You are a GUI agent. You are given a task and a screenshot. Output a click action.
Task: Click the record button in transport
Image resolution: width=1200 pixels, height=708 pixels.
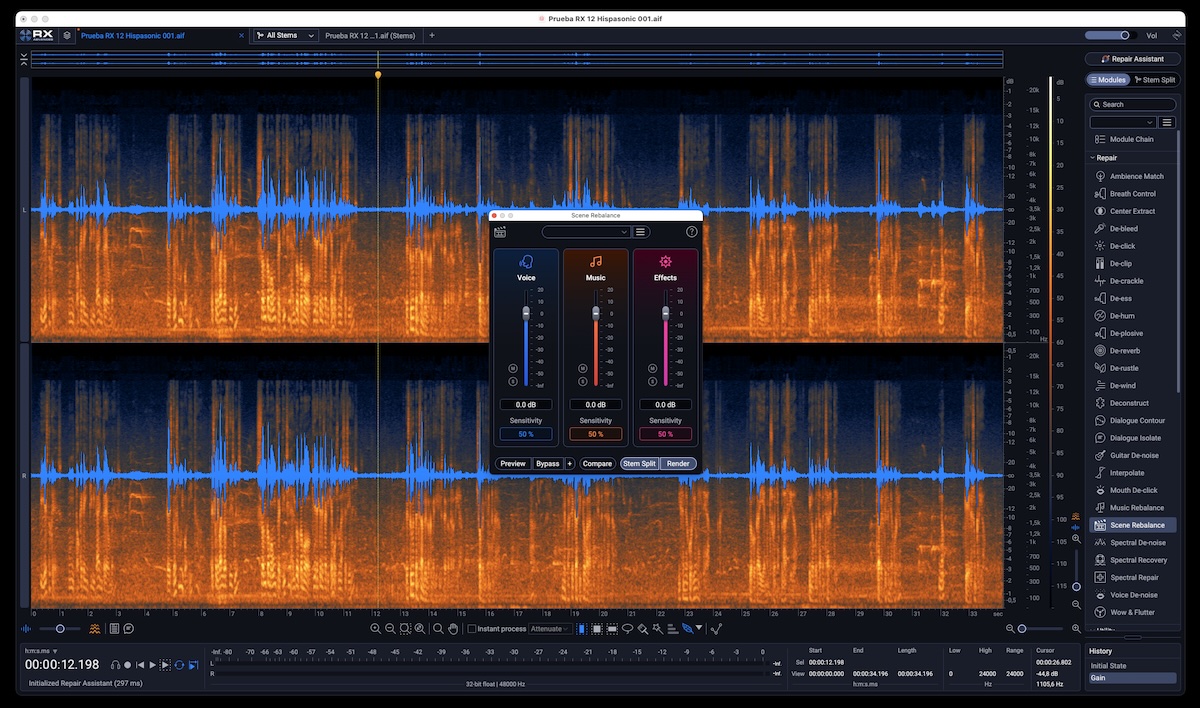pyautogui.click(x=128, y=665)
